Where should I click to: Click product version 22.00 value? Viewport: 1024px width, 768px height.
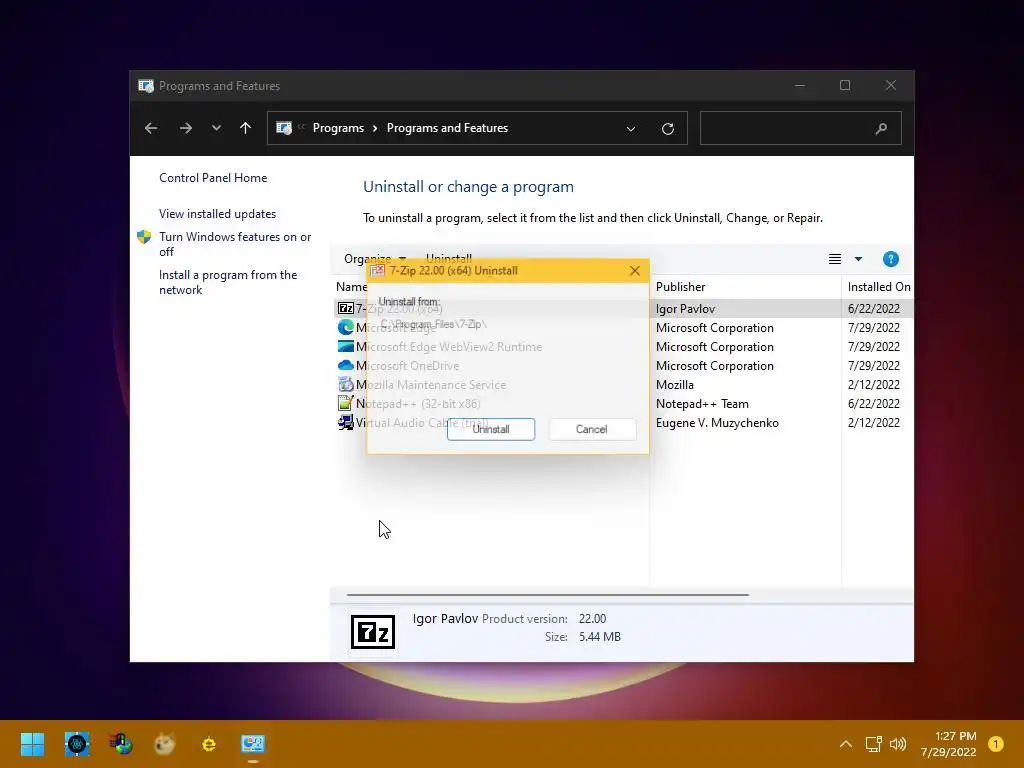[x=592, y=618]
